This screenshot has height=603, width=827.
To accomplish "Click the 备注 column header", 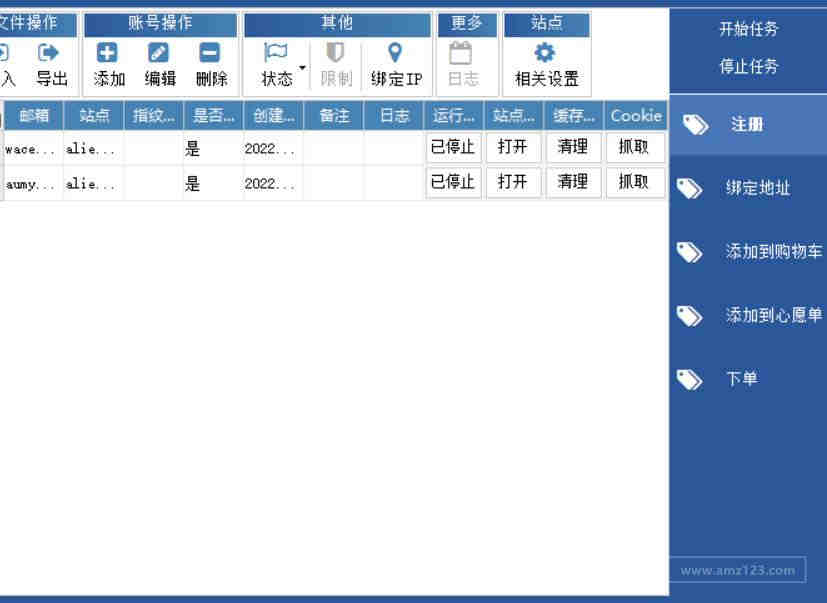I will coord(334,116).
